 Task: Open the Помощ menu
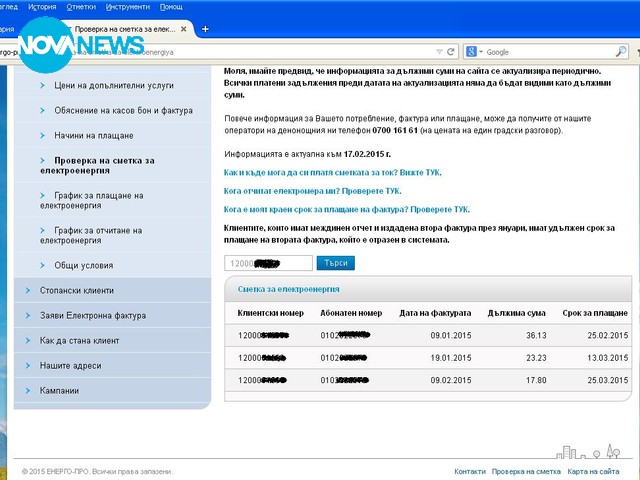(x=172, y=6)
